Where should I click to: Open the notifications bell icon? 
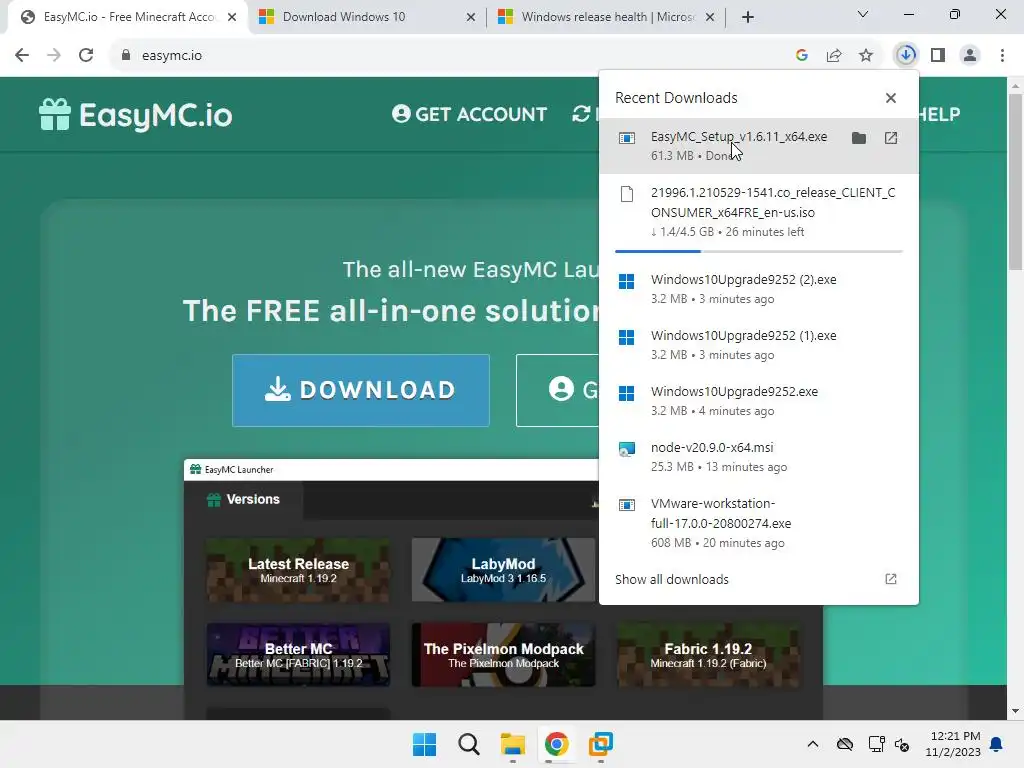(997, 744)
